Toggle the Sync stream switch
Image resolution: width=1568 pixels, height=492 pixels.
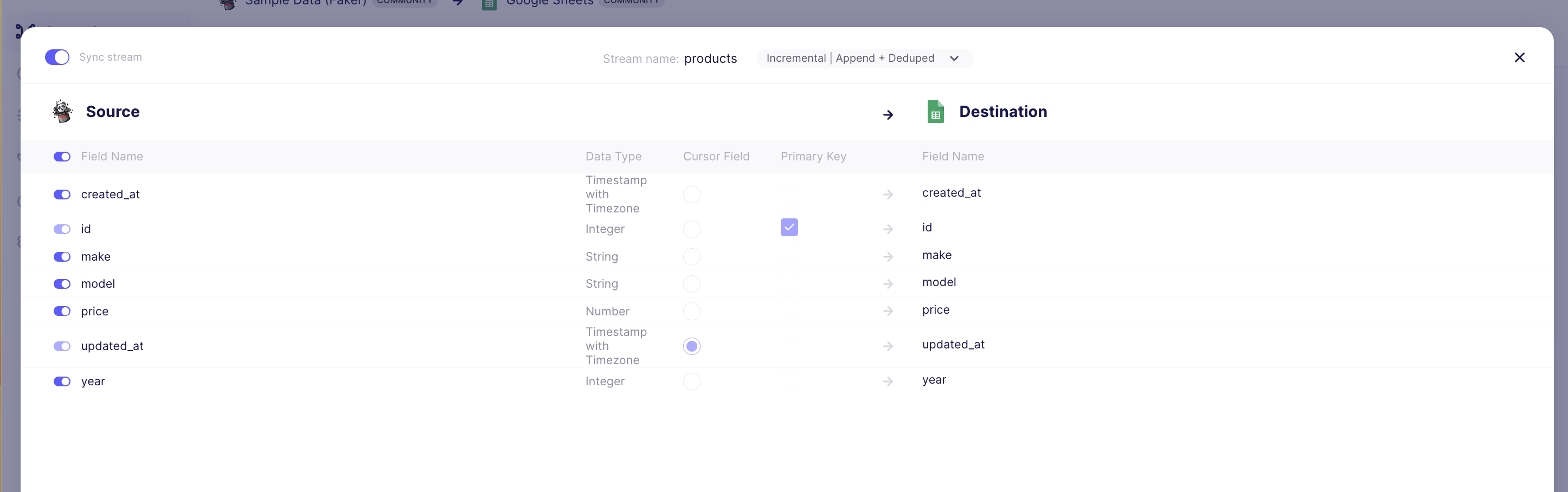coord(57,57)
